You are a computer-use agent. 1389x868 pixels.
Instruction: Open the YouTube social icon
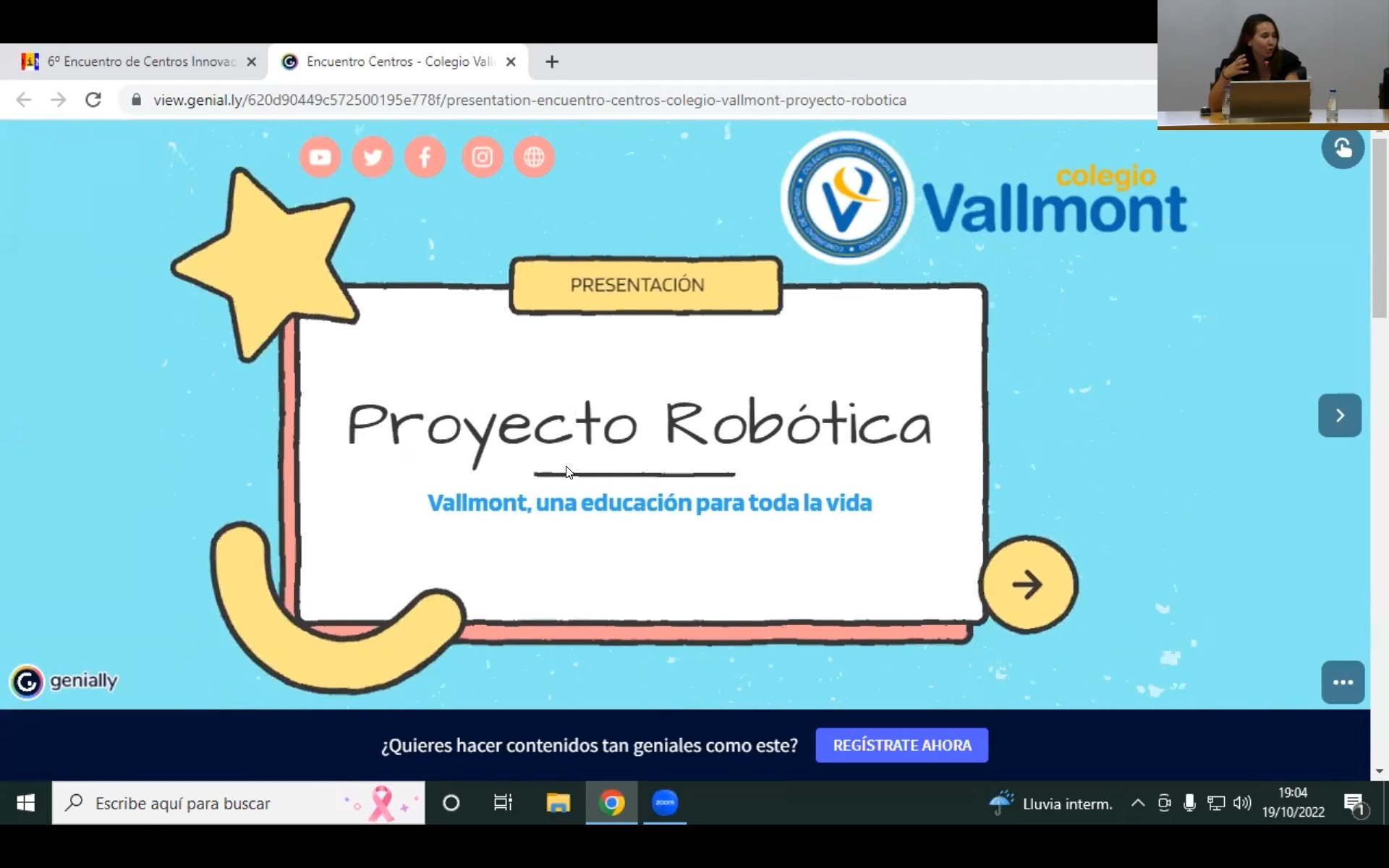pos(320,157)
